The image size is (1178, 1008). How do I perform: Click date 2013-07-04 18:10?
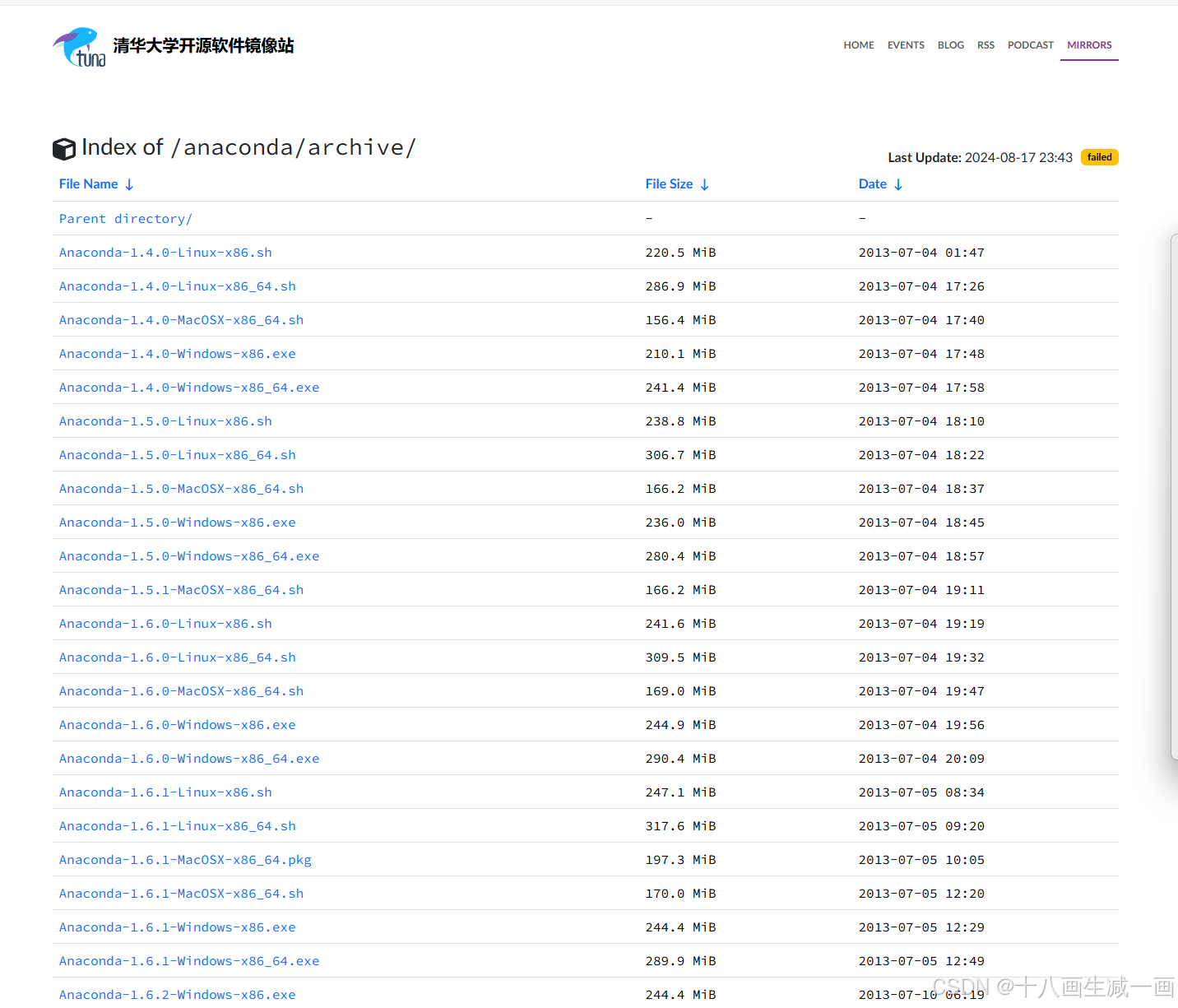[x=921, y=421]
